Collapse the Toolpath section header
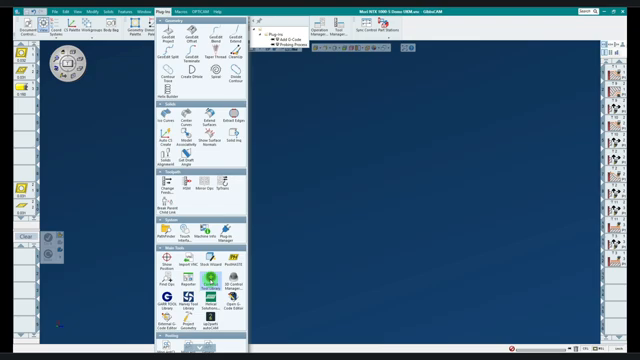 pos(201,172)
